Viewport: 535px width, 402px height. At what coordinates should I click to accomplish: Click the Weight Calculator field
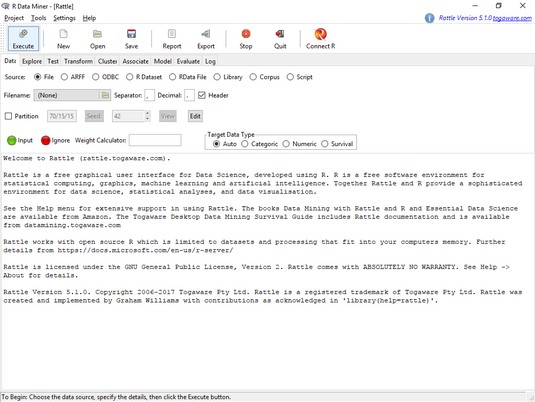click(x=155, y=140)
